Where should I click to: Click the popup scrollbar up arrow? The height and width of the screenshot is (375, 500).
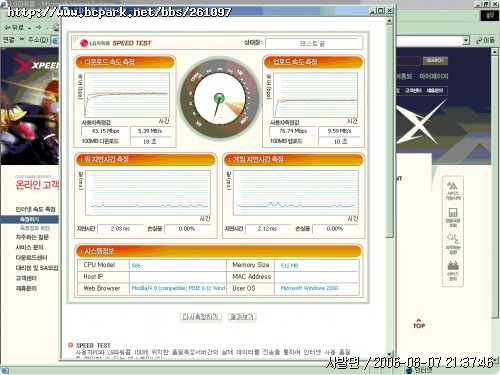point(389,21)
